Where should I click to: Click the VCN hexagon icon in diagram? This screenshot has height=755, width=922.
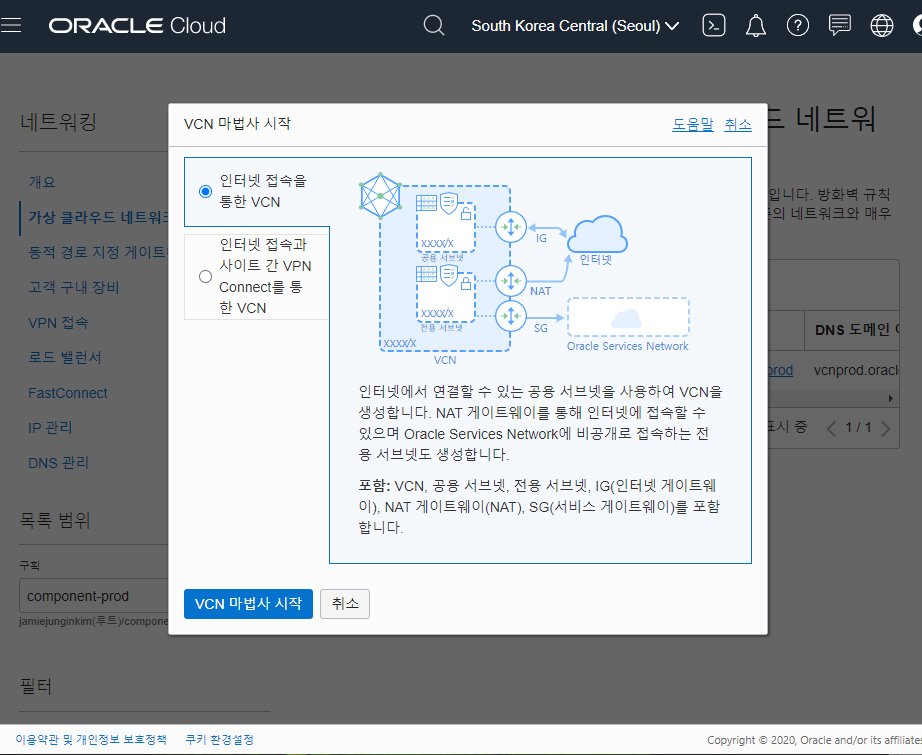380,196
